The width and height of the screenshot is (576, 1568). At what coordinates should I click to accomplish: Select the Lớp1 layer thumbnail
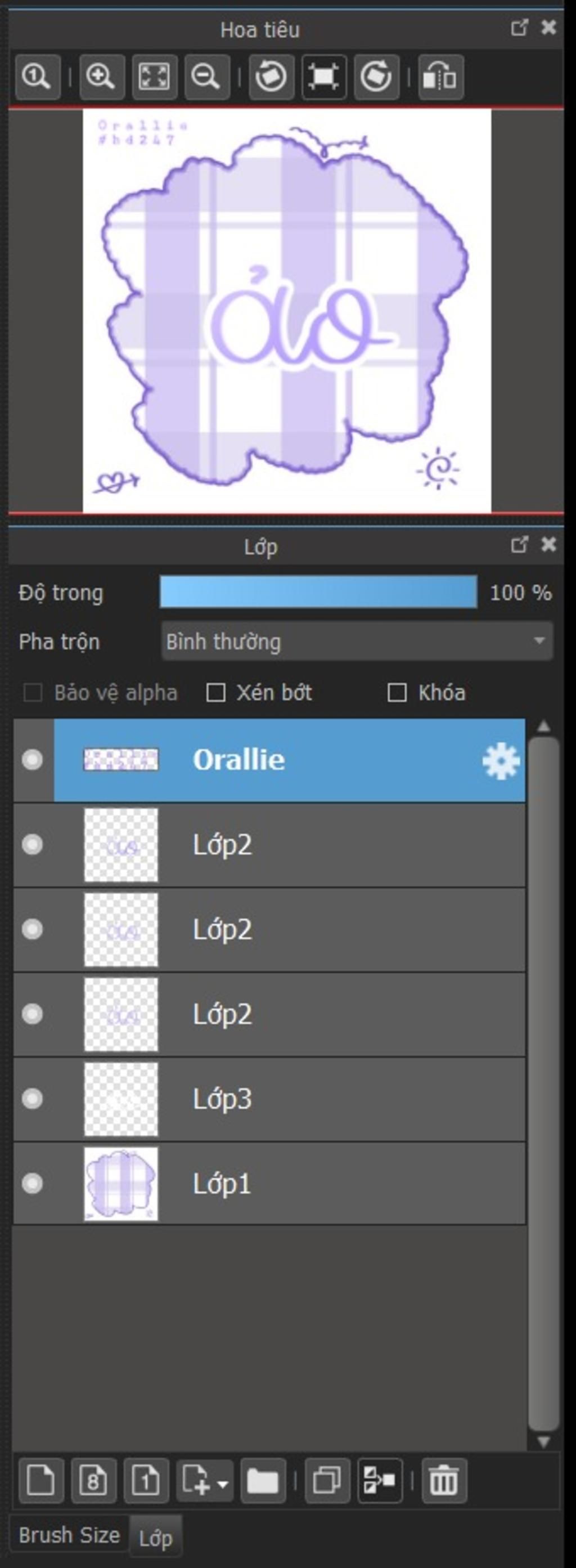(x=121, y=1184)
